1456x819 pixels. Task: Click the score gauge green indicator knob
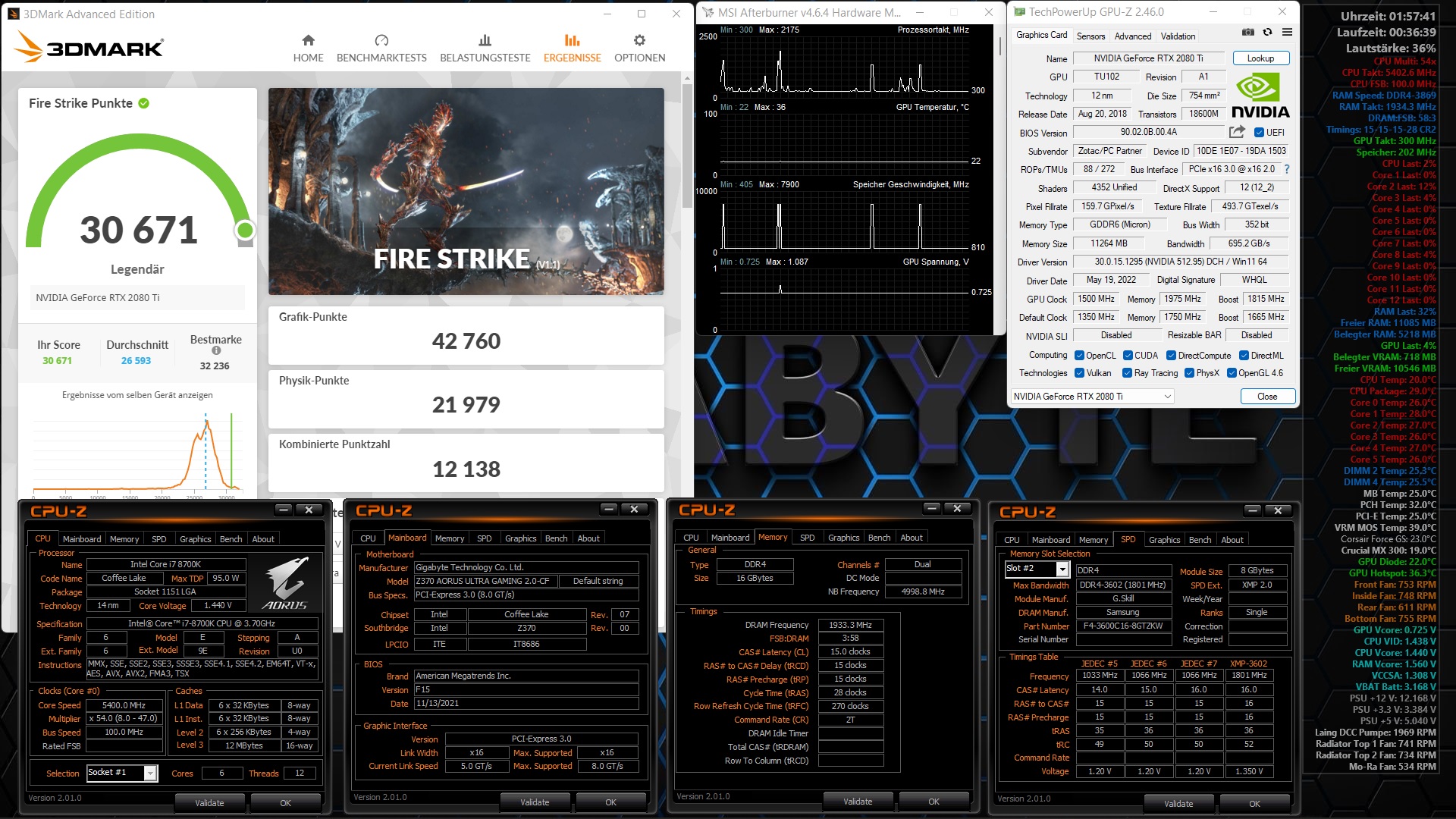tap(245, 230)
